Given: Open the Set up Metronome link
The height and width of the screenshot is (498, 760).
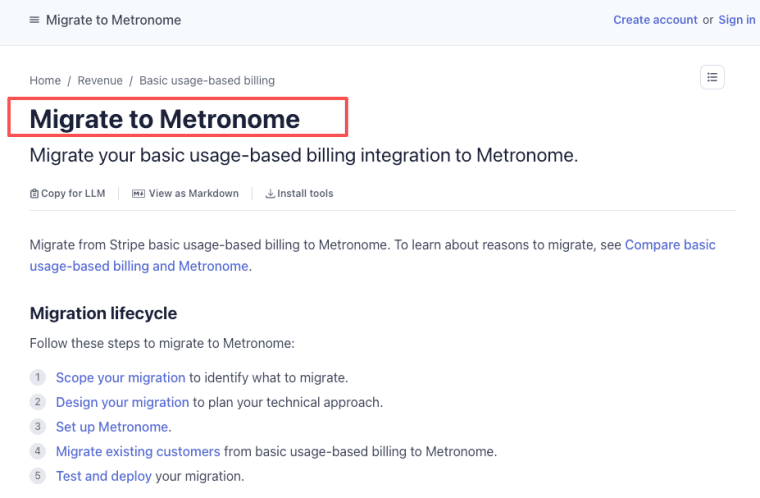Looking at the screenshot, I should pyautogui.click(x=112, y=427).
